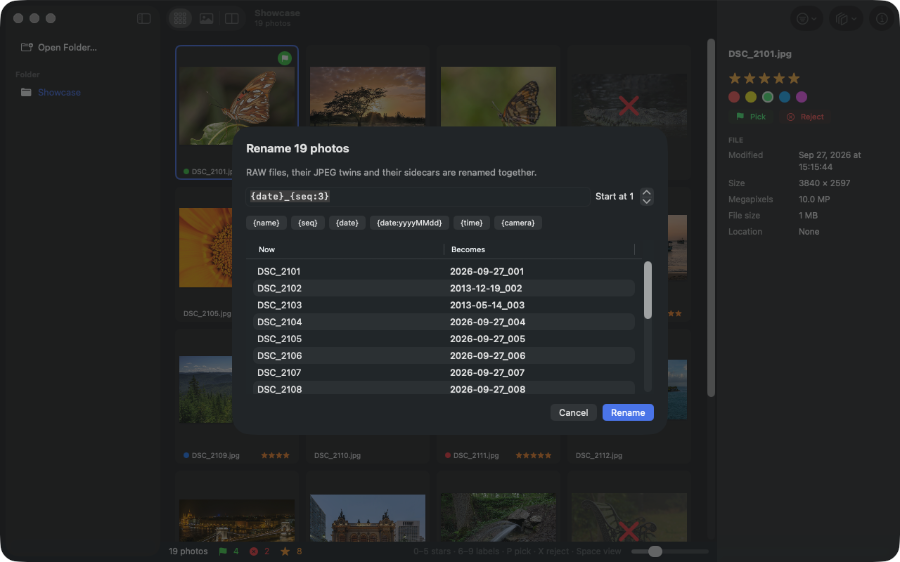Apply the purple color label
Screen dimensions: 900x562
coord(801,97)
